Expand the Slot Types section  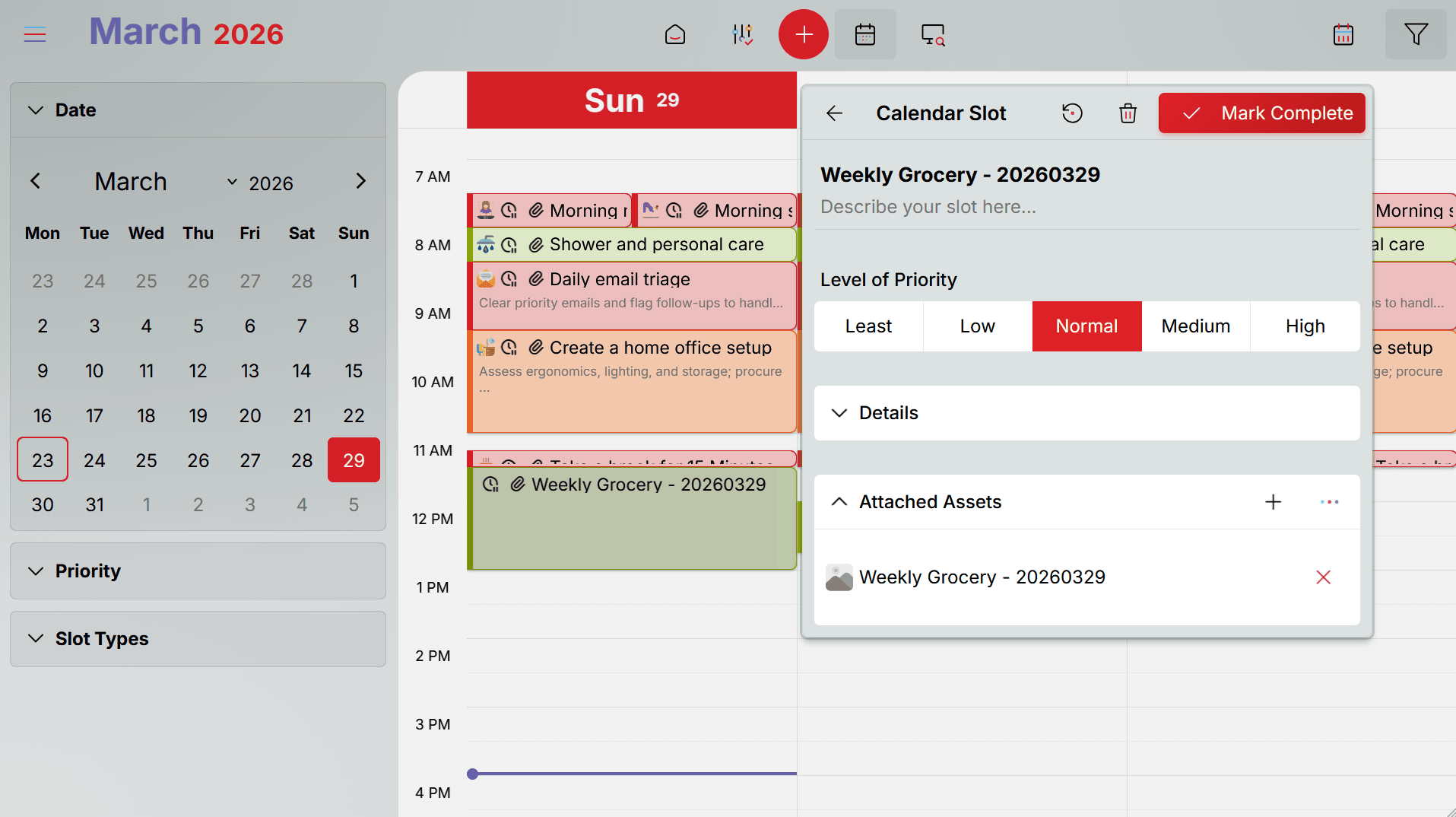[x=35, y=639]
